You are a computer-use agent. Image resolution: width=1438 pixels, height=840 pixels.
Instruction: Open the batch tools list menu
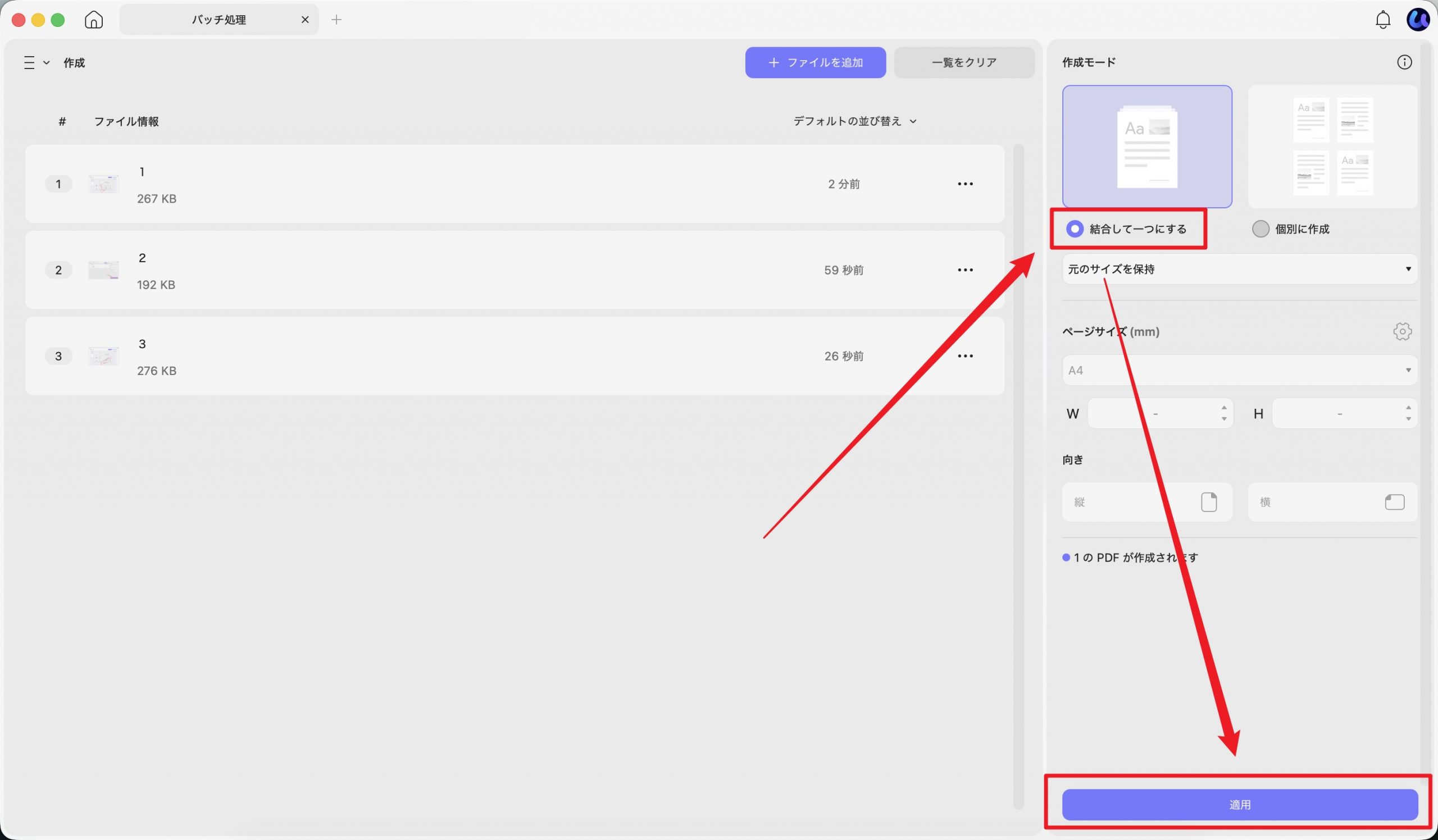coord(37,62)
